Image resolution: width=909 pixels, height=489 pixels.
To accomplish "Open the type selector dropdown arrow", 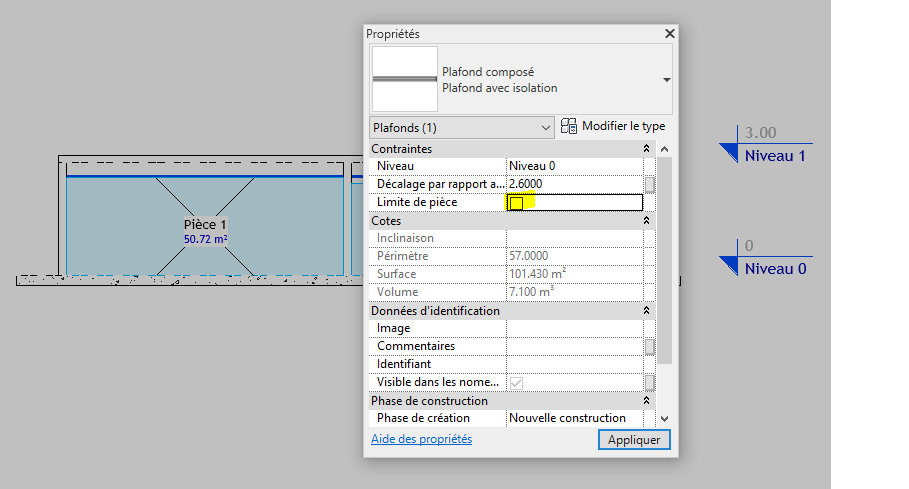I will (x=666, y=80).
